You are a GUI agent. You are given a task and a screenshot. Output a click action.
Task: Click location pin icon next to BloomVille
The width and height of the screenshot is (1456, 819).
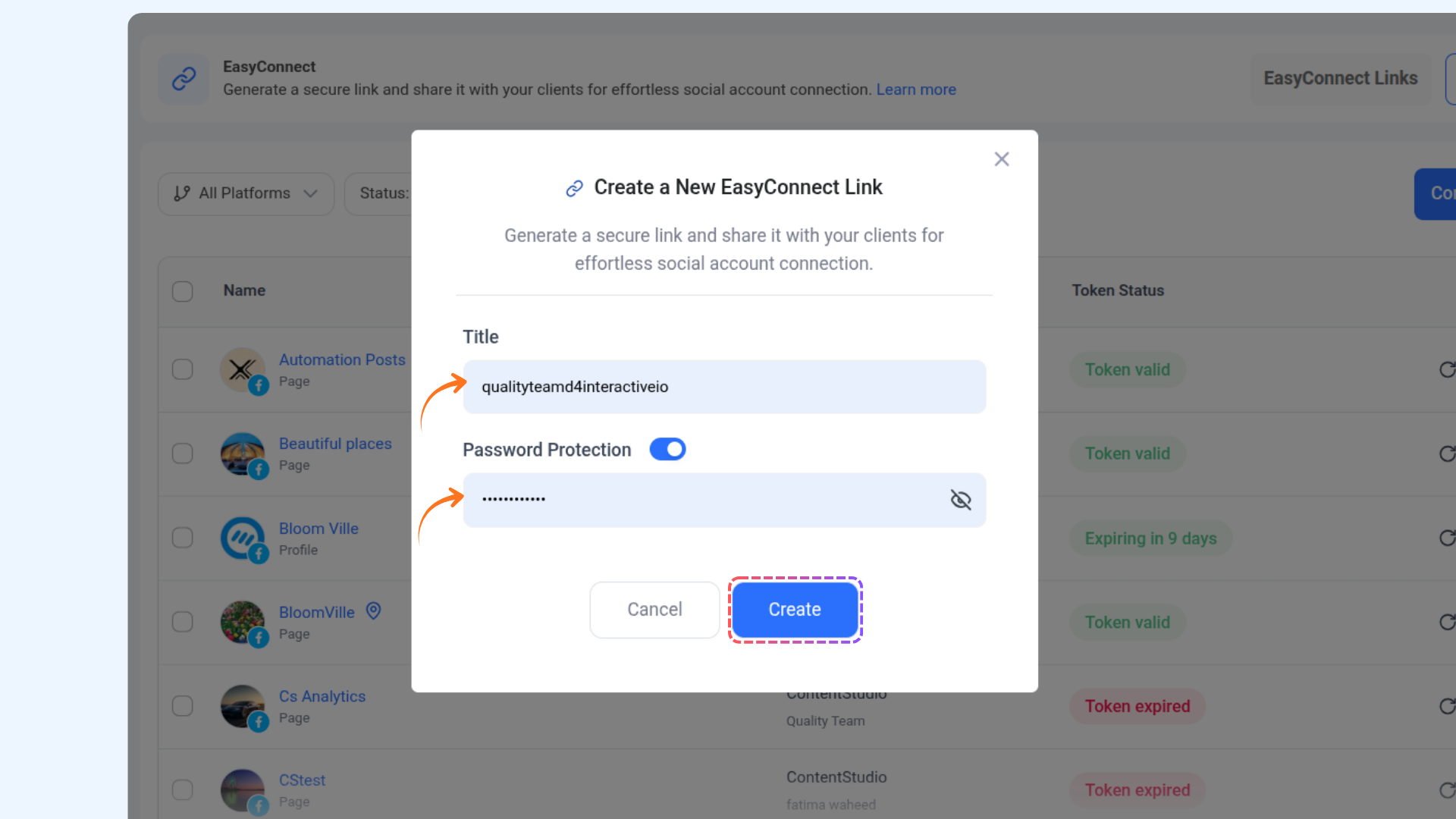click(373, 610)
